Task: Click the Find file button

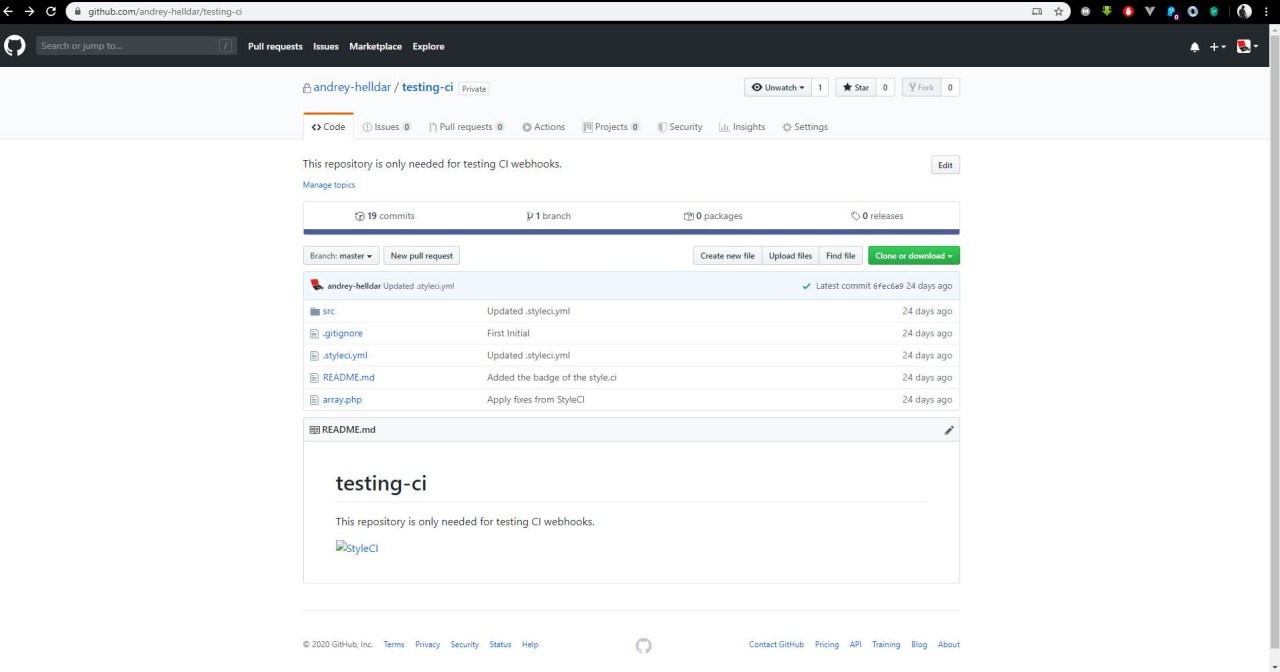Action: tap(841, 256)
